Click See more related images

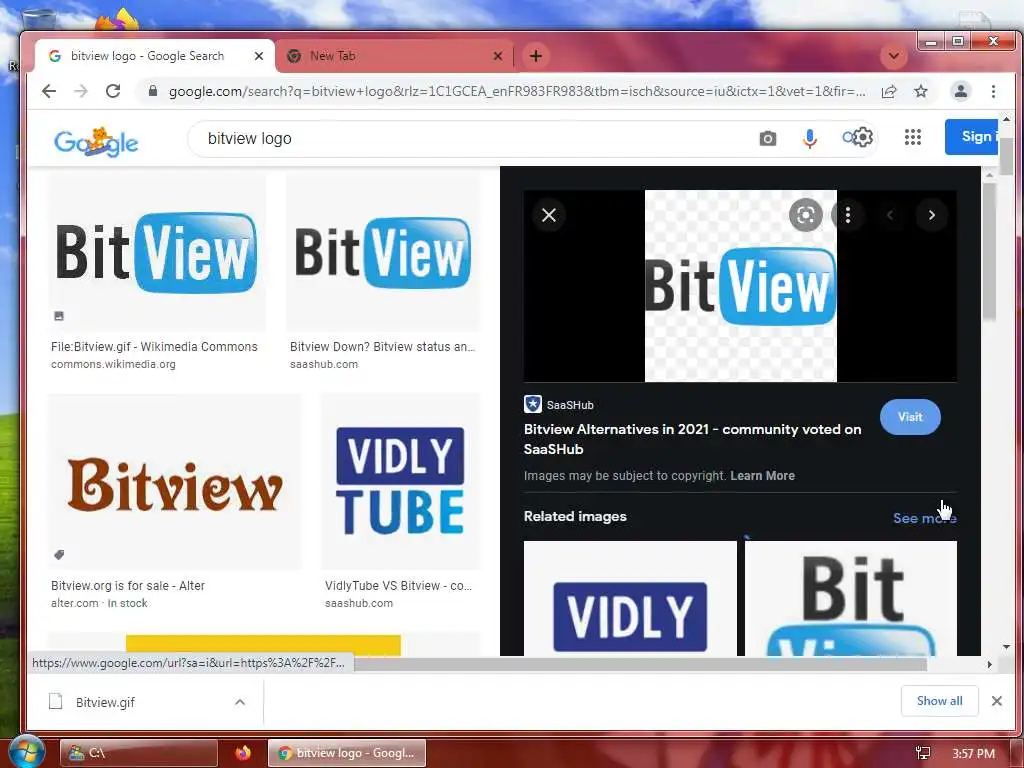click(925, 518)
